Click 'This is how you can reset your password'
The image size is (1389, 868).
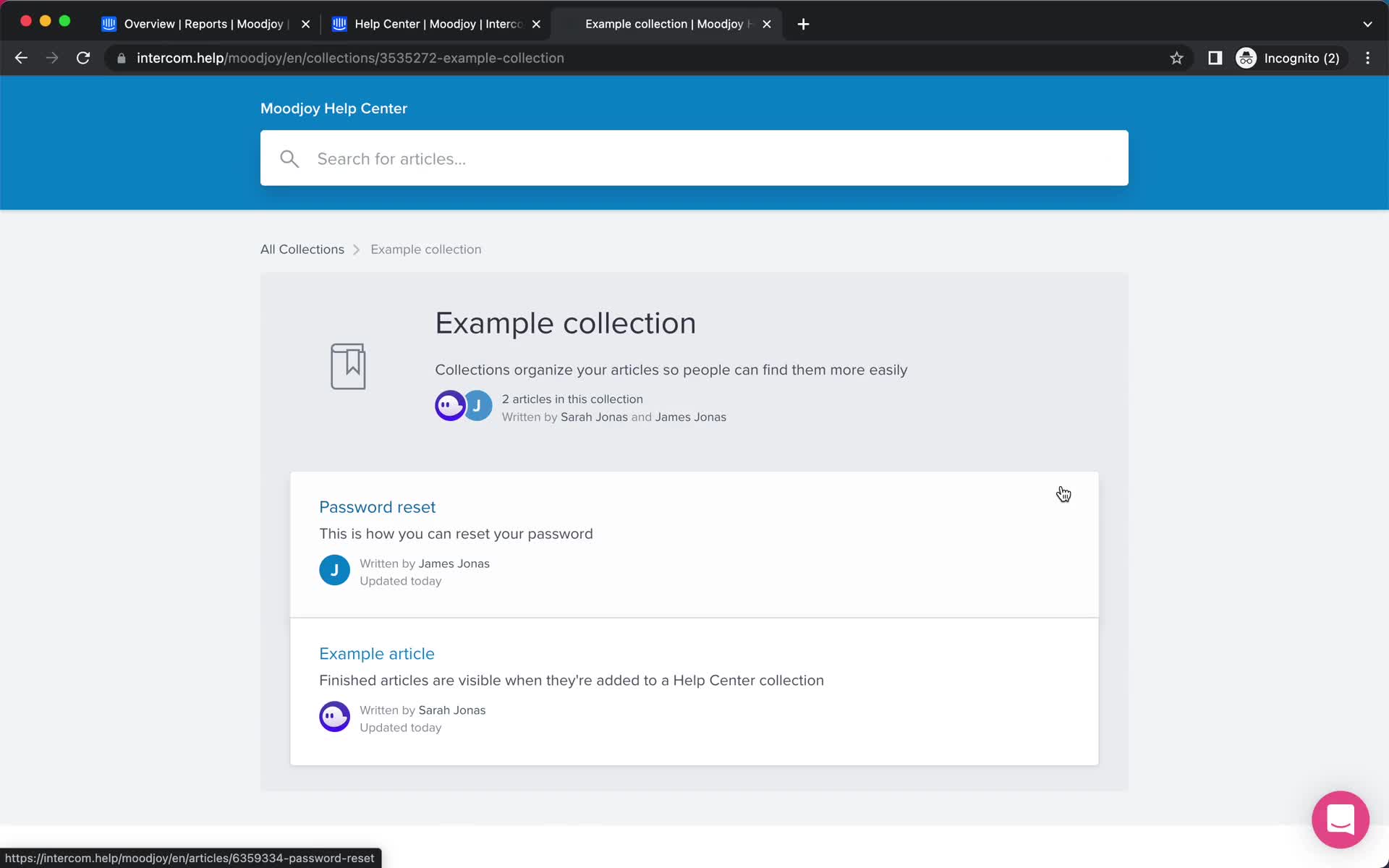(456, 534)
